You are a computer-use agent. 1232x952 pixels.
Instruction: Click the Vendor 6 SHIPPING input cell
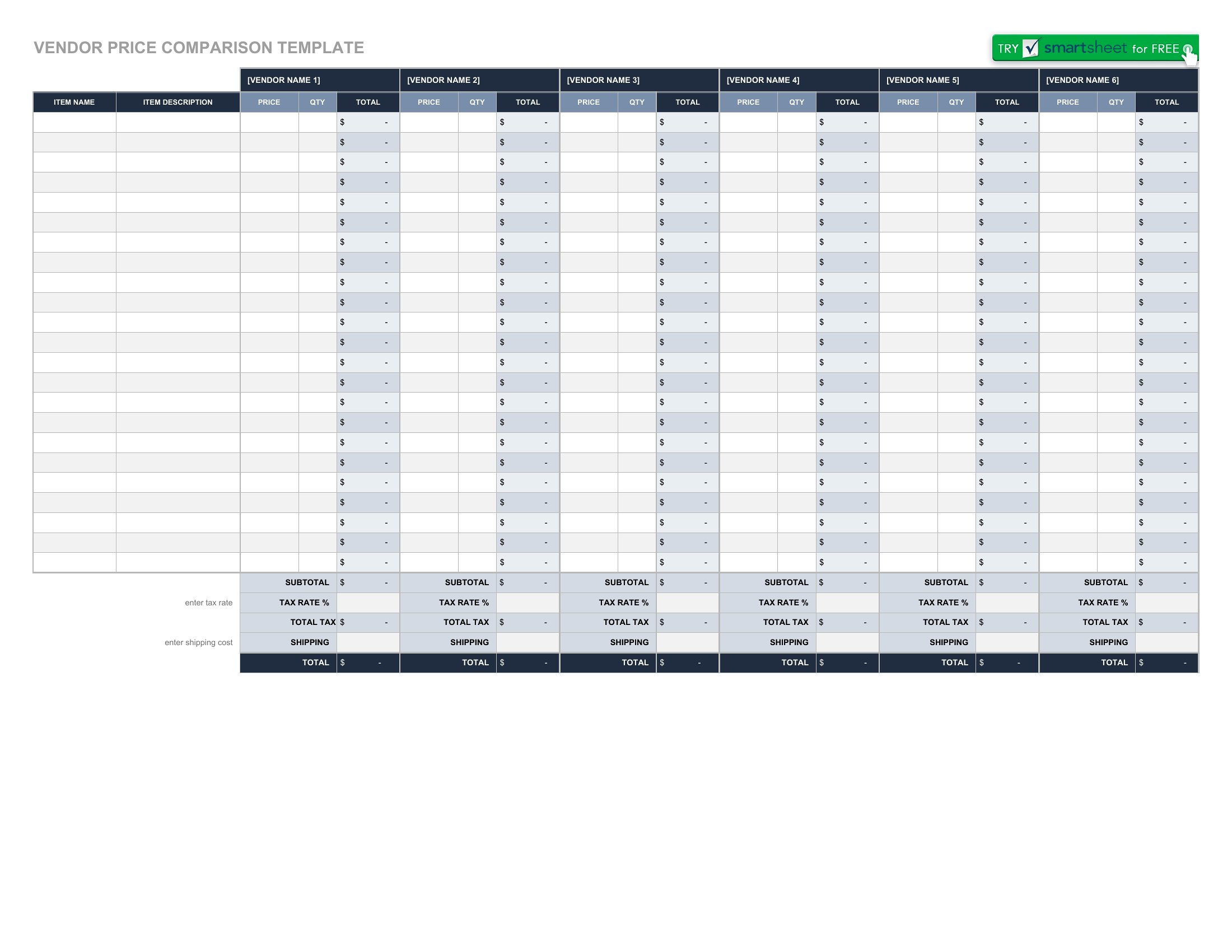(1166, 642)
